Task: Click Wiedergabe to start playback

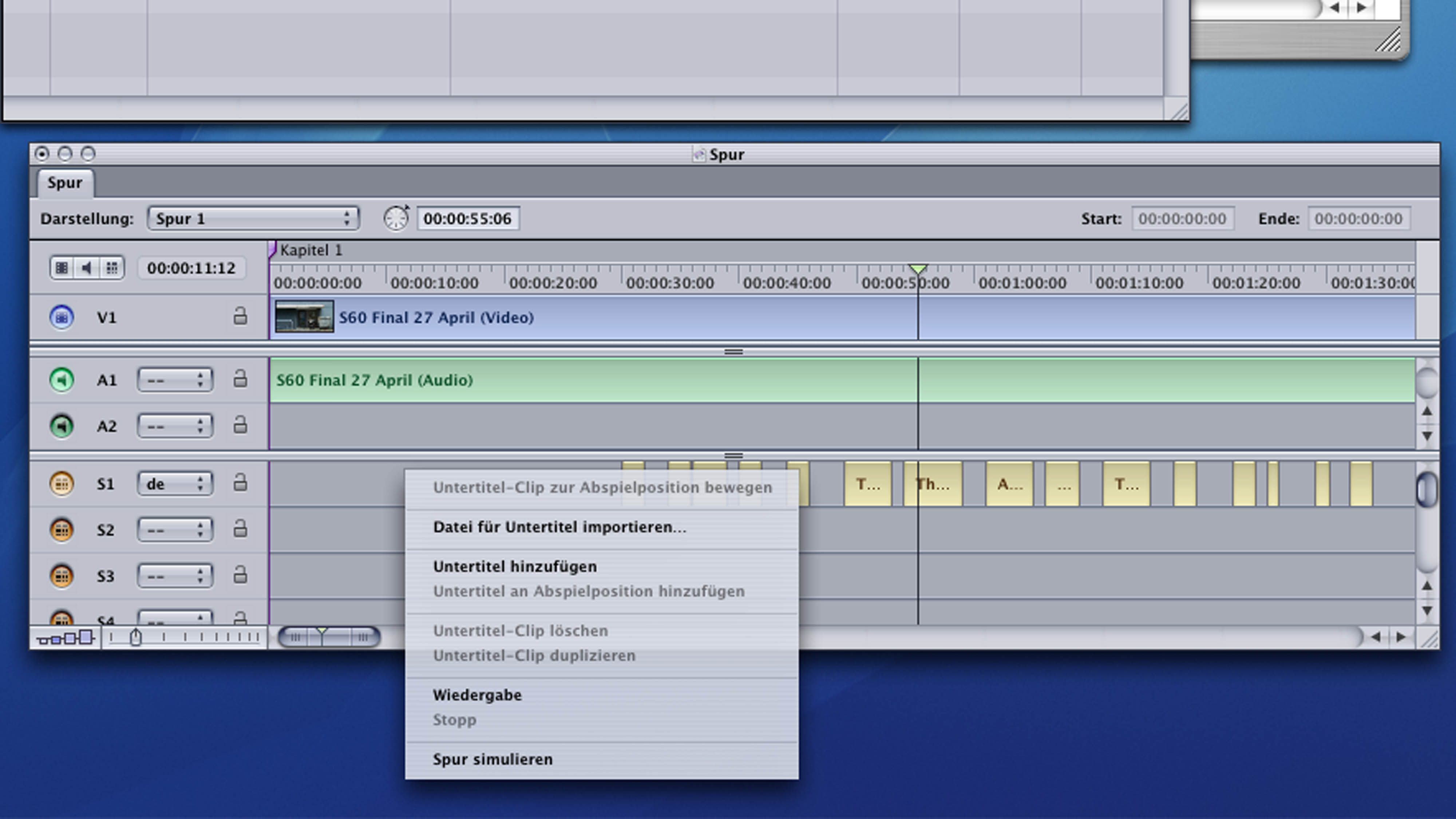Action: coord(477,694)
